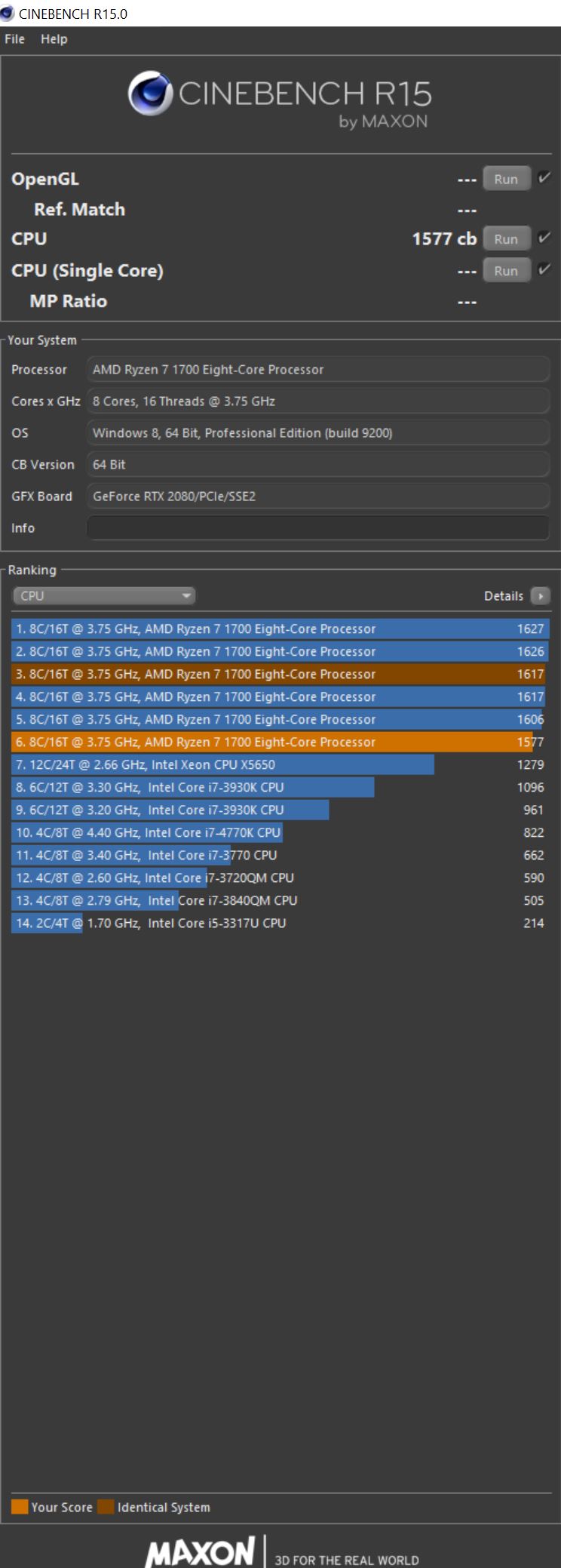561x1568 pixels.
Task: Toggle the OpenGL test checkbox
Action: pos(544,178)
